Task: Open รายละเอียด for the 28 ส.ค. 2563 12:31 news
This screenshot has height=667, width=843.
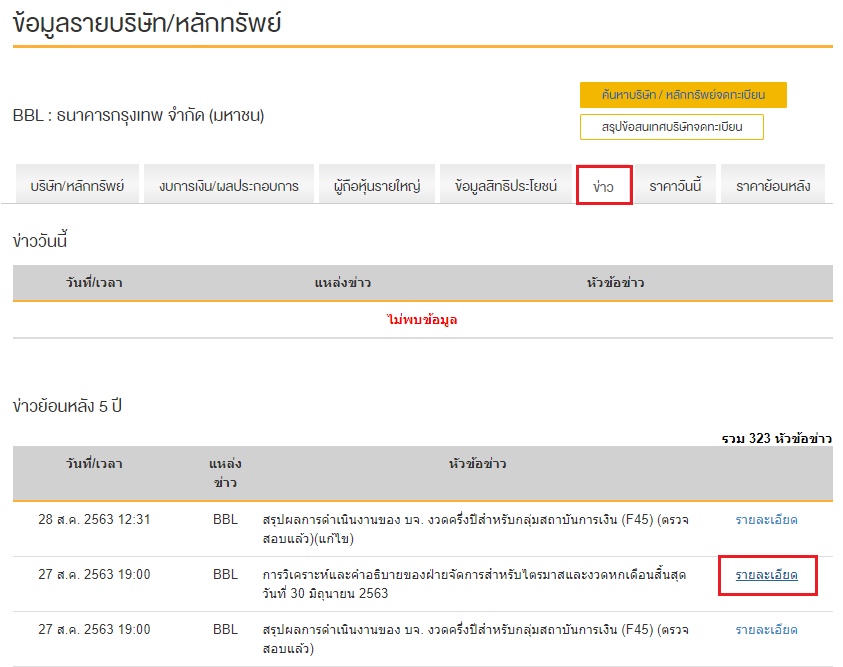Action: tap(766, 520)
